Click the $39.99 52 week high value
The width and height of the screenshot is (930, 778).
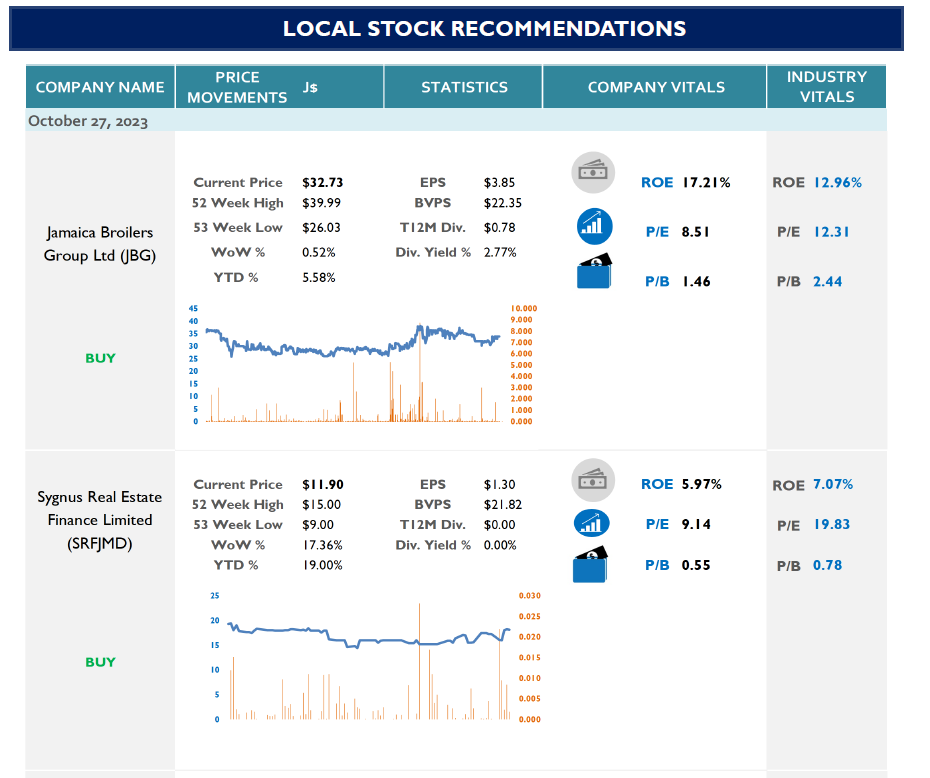(321, 203)
